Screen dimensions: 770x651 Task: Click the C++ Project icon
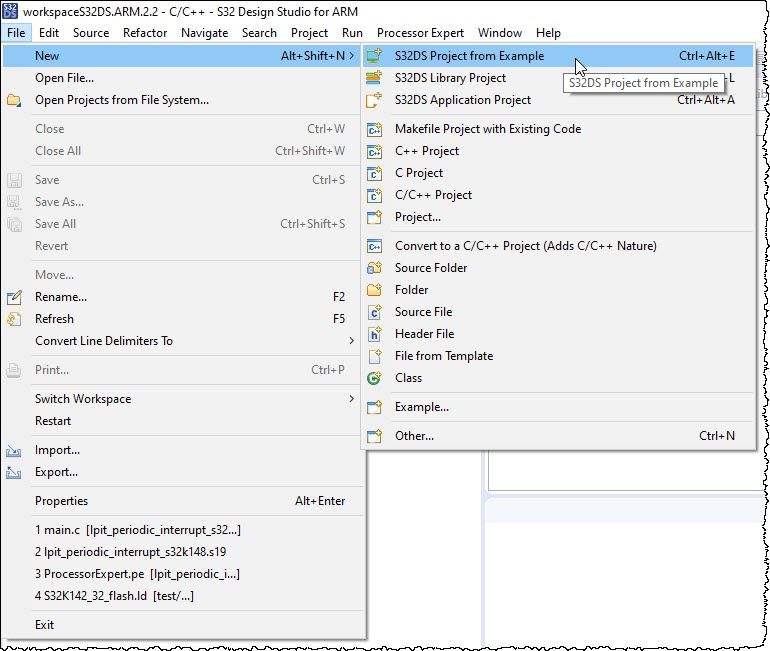[374, 151]
